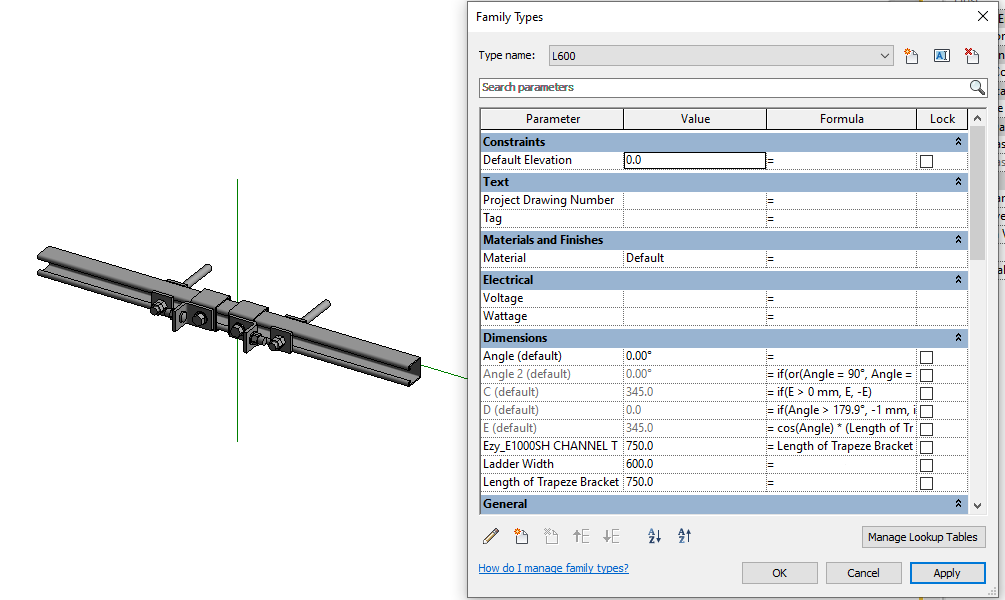Click into the Search parameters field
The height and width of the screenshot is (600, 1005).
pos(724,87)
